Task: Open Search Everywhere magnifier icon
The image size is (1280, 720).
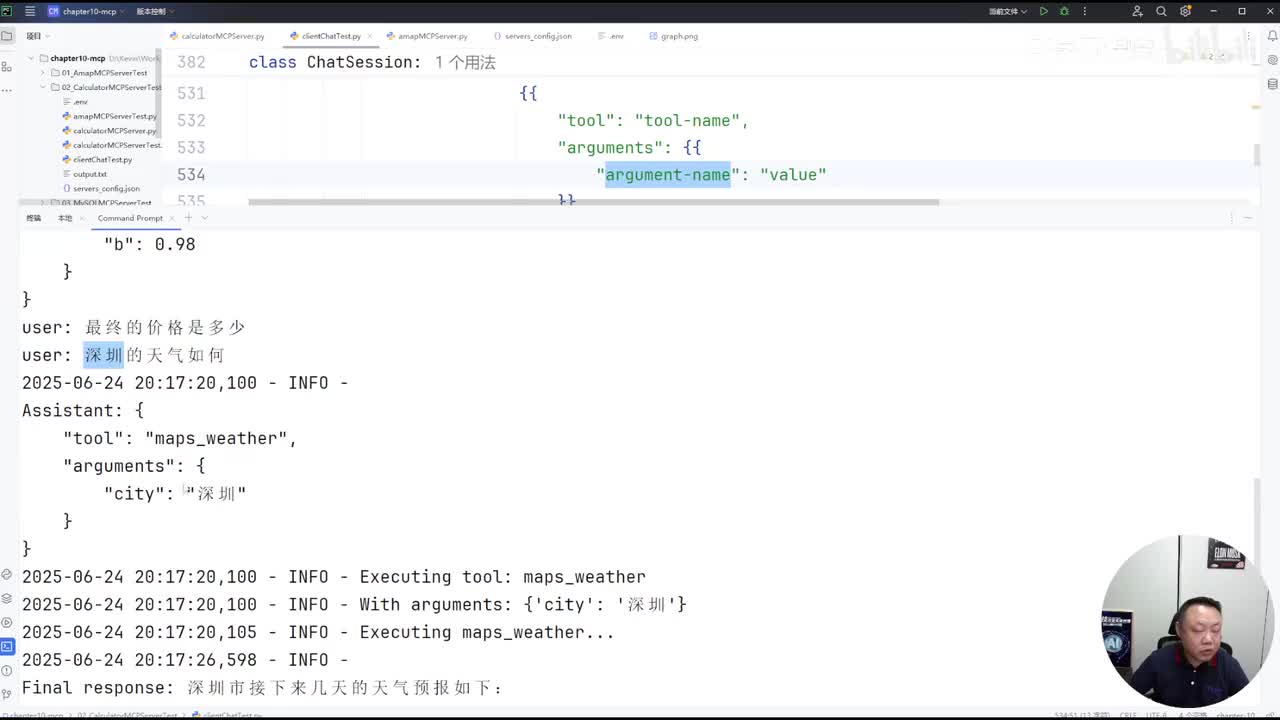Action: click(1161, 11)
